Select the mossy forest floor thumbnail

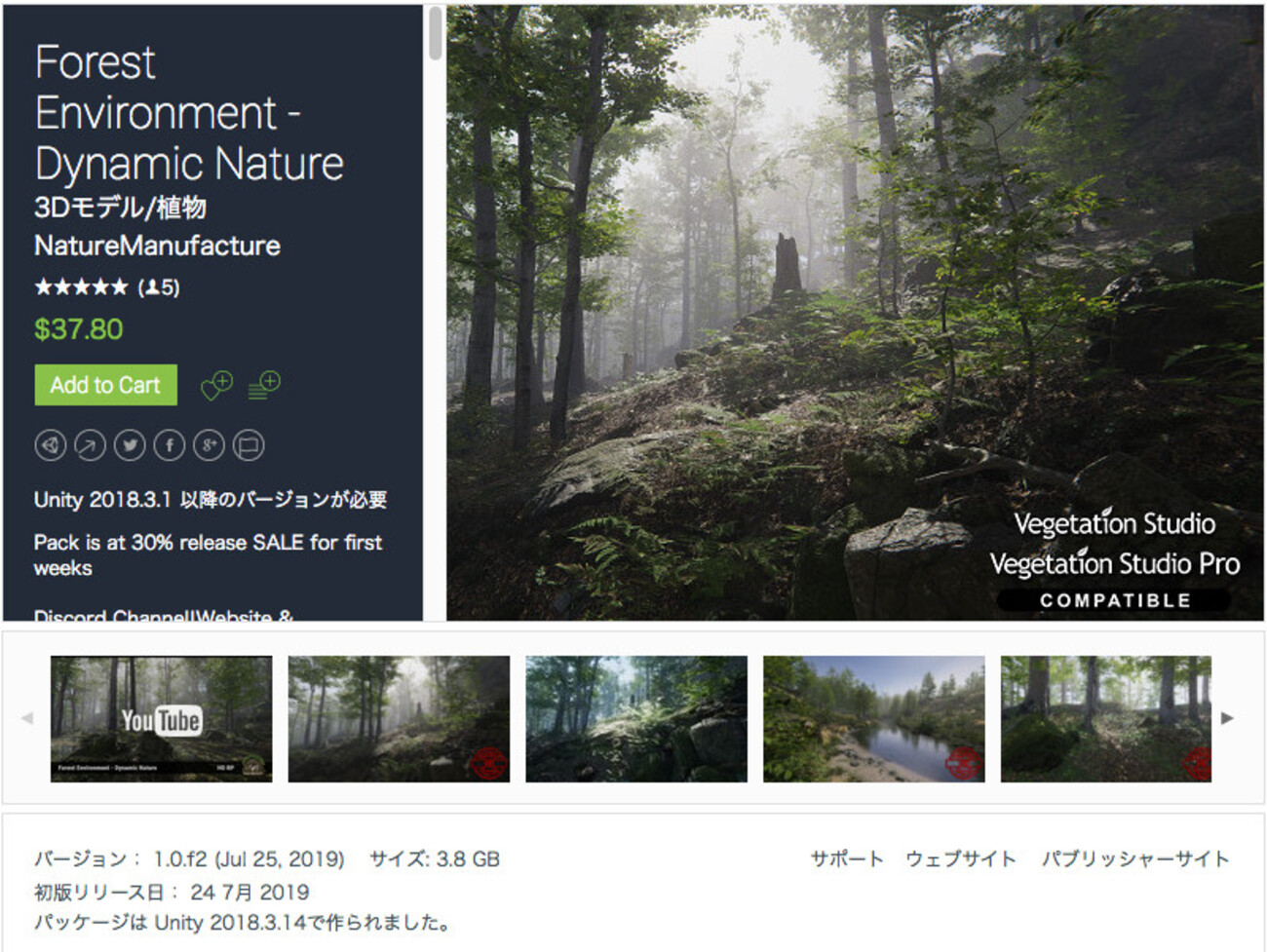pos(1106,718)
